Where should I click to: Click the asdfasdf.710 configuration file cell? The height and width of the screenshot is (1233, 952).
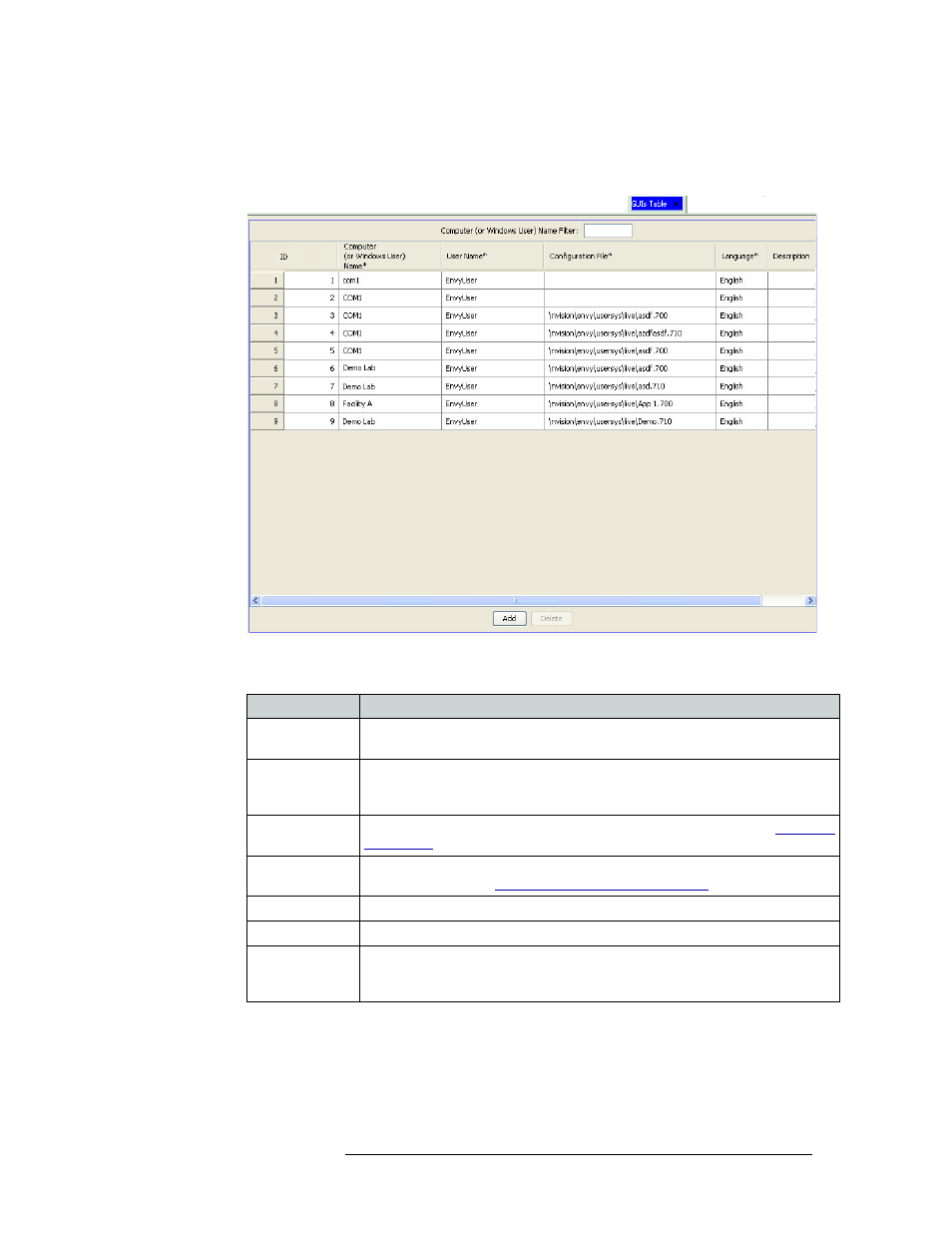tap(630, 333)
